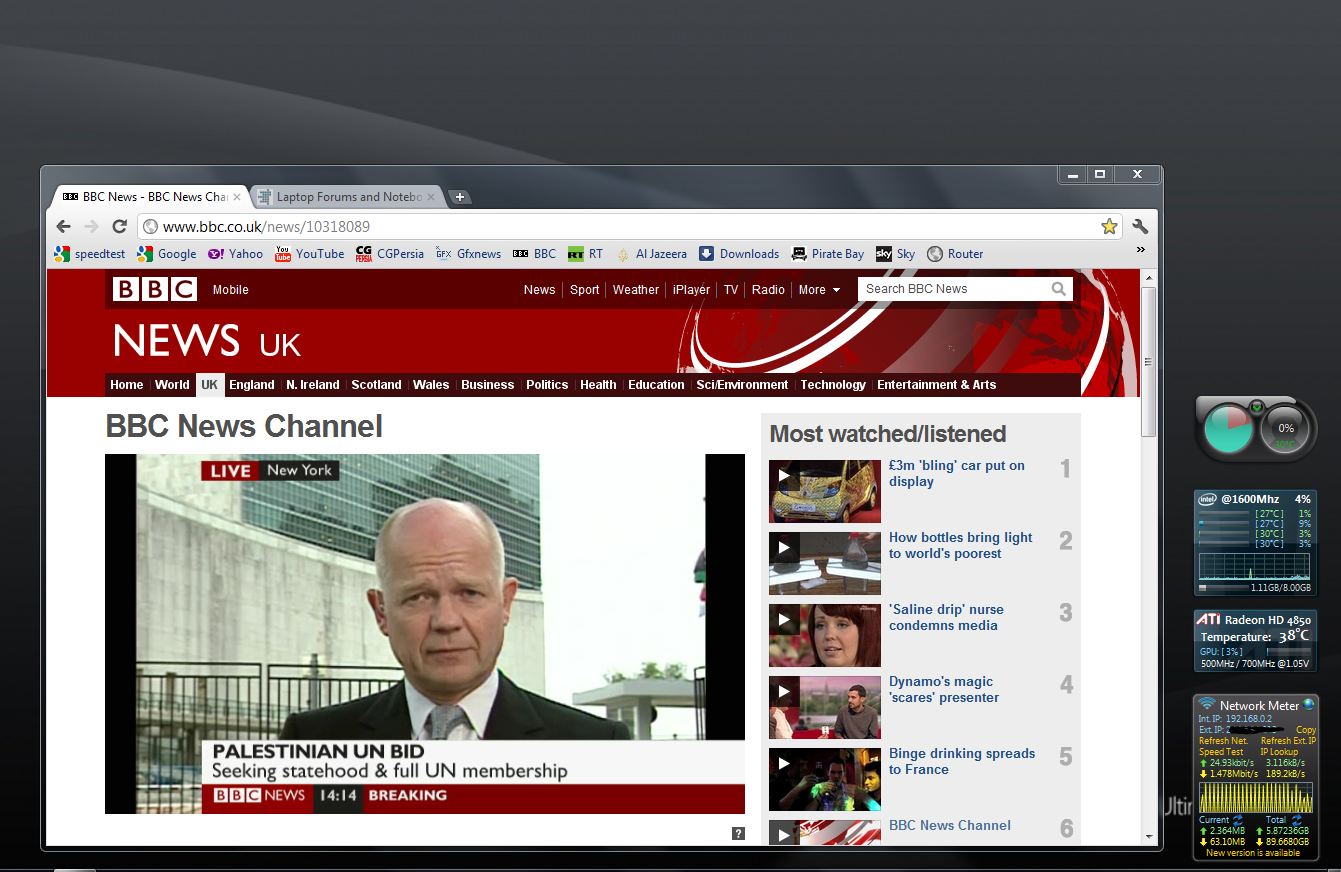Play the Dynamo's magic video thumbnail
1341x872 pixels.
tap(825, 707)
